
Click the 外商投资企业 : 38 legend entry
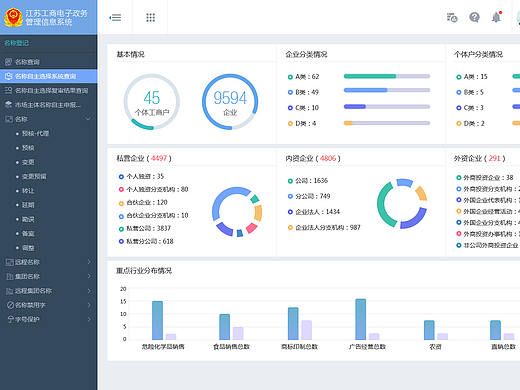(485, 178)
